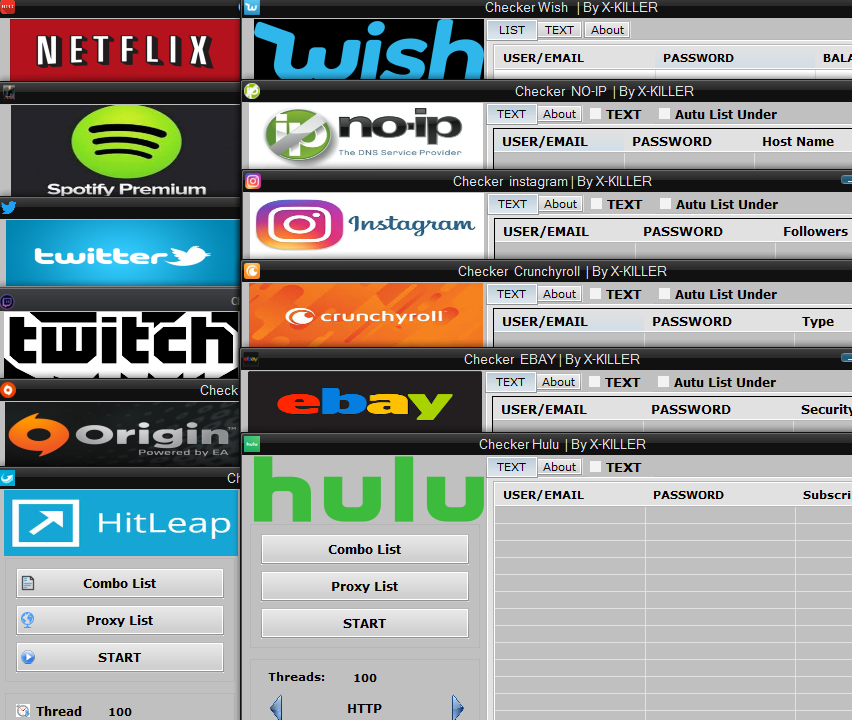Click the Twitter bird title icon
Screen dimensions: 852x720
[x=9, y=208]
